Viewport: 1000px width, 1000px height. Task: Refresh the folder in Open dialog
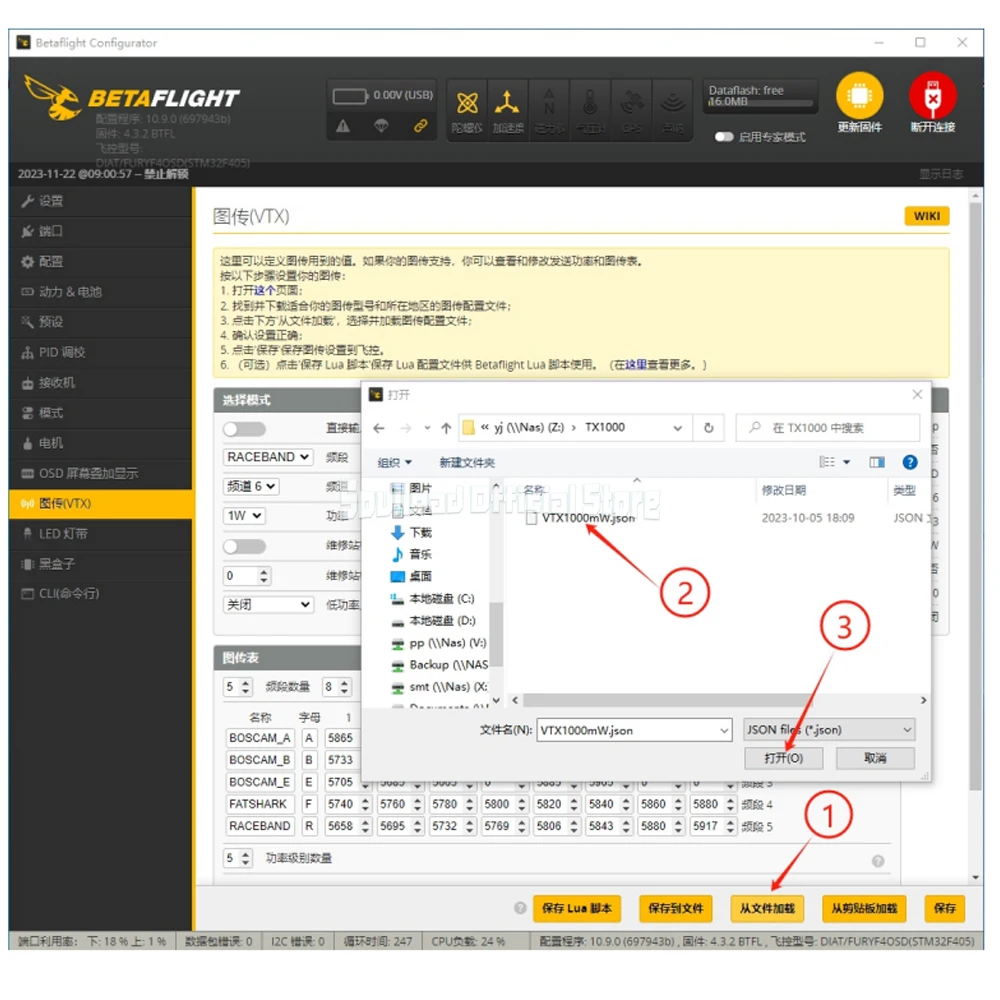(x=709, y=428)
